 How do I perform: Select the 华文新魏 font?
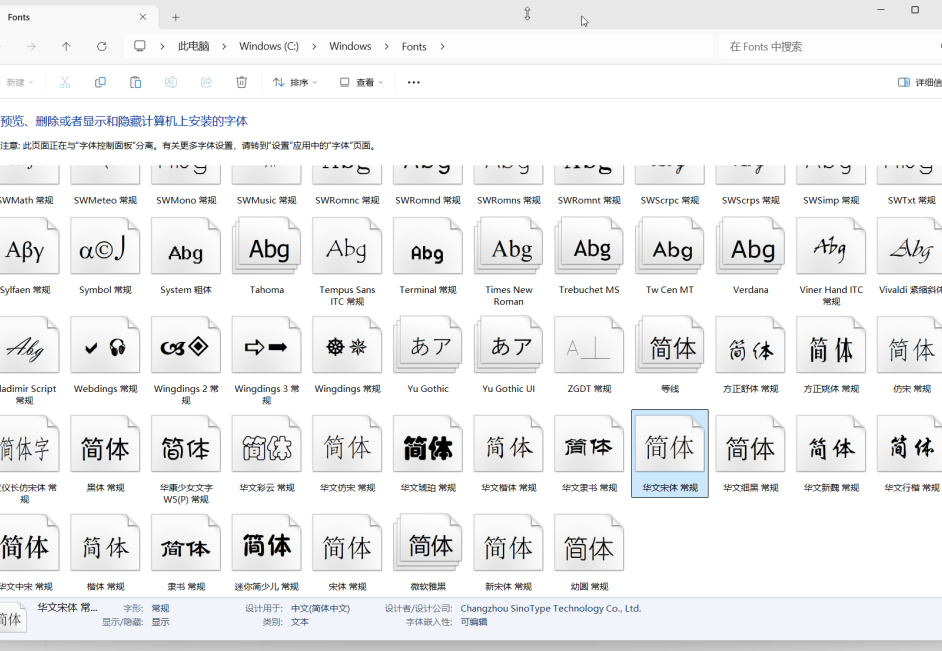(831, 455)
